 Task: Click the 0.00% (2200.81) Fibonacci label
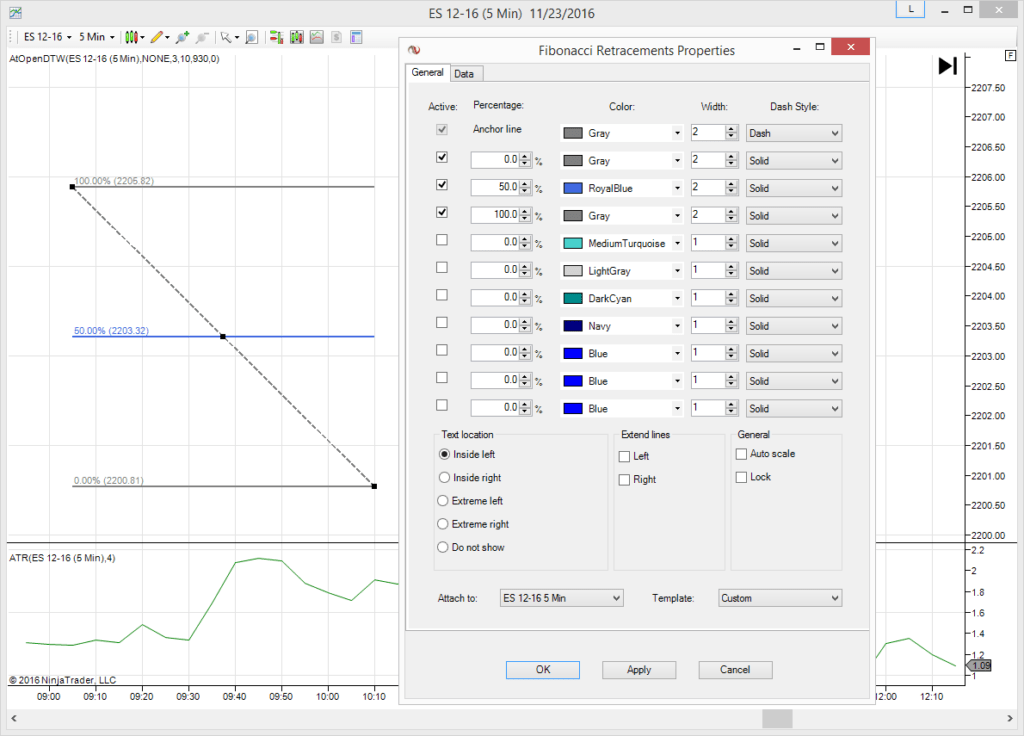108,481
